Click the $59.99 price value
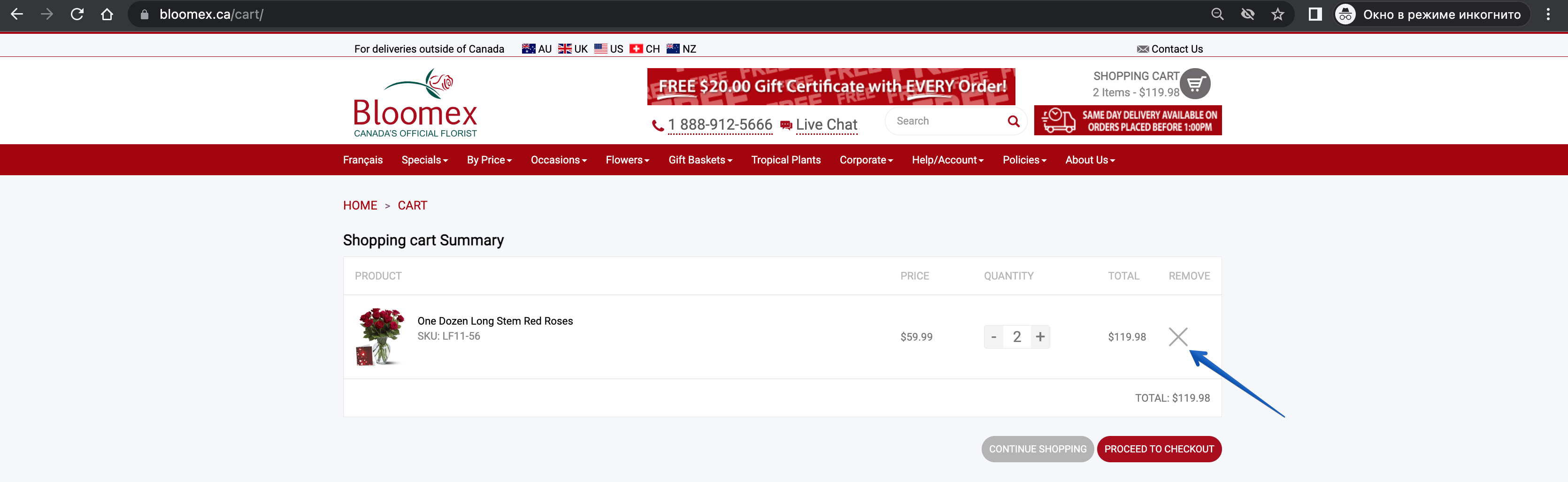 tap(916, 337)
